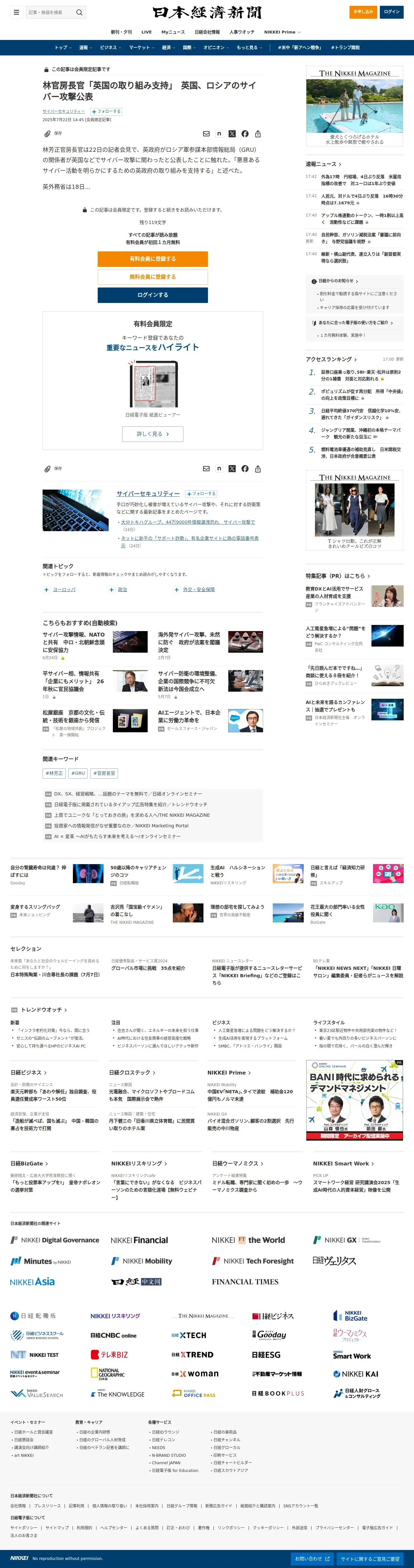Image resolution: width=414 pixels, height=1568 pixels.
Task: Follow the 政治 topic with its plus
Action: (112, 589)
